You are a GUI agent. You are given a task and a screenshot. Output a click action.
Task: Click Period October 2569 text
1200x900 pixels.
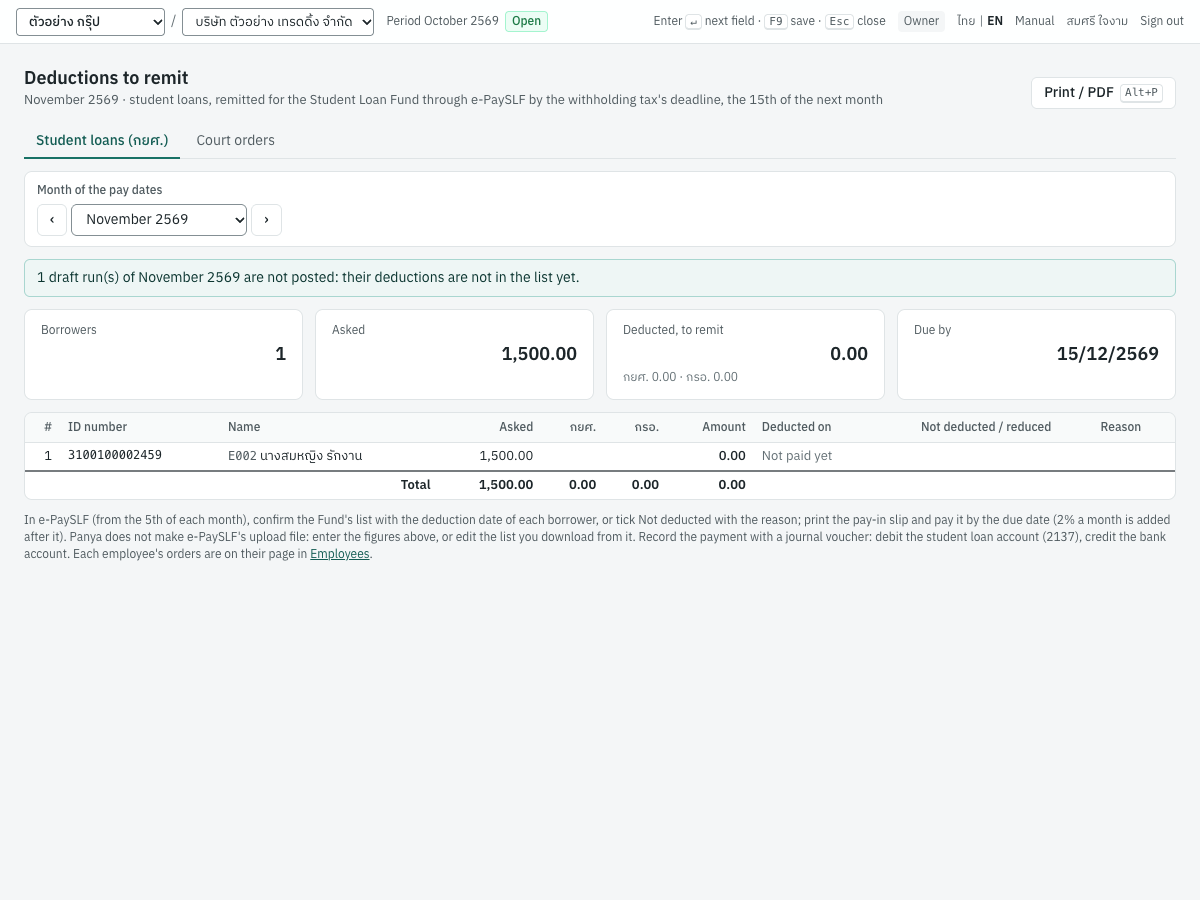[442, 21]
